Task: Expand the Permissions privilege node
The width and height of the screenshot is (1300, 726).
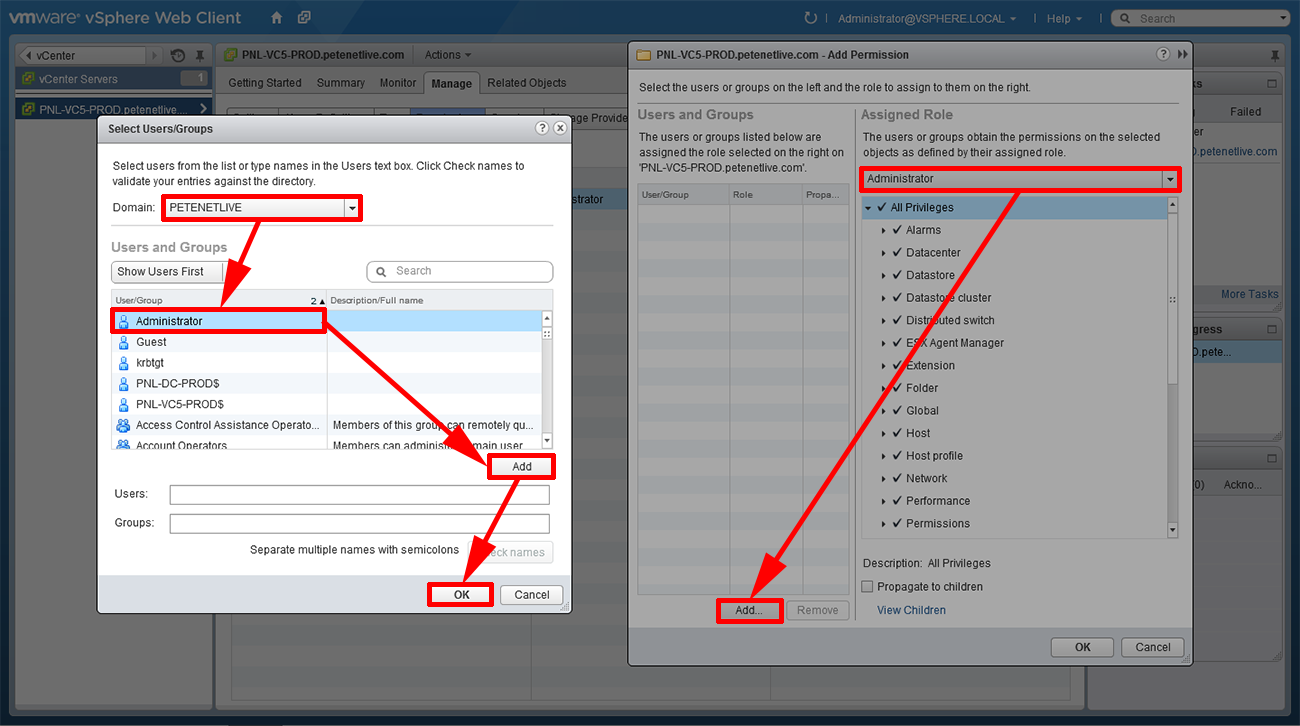Action: click(884, 524)
